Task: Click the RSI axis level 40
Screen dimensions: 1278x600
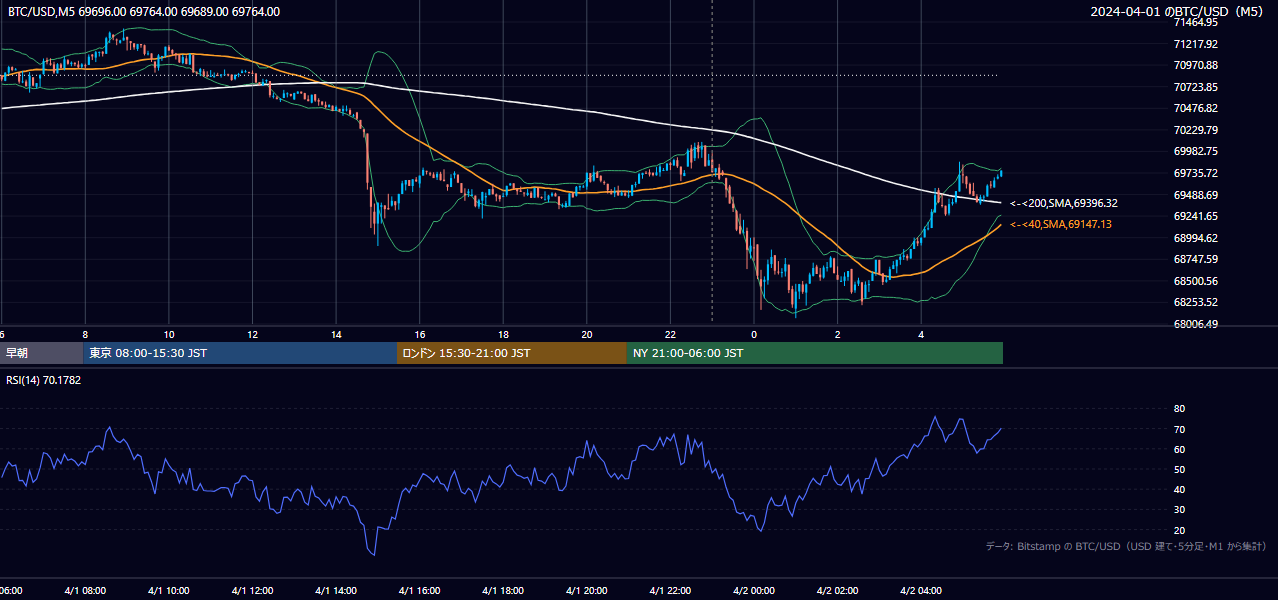Action: pyautogui.click(x=1179, y=489)
